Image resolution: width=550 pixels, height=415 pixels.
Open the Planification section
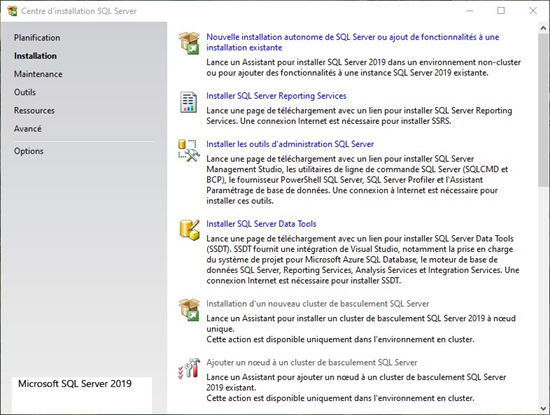pos(37,38)
